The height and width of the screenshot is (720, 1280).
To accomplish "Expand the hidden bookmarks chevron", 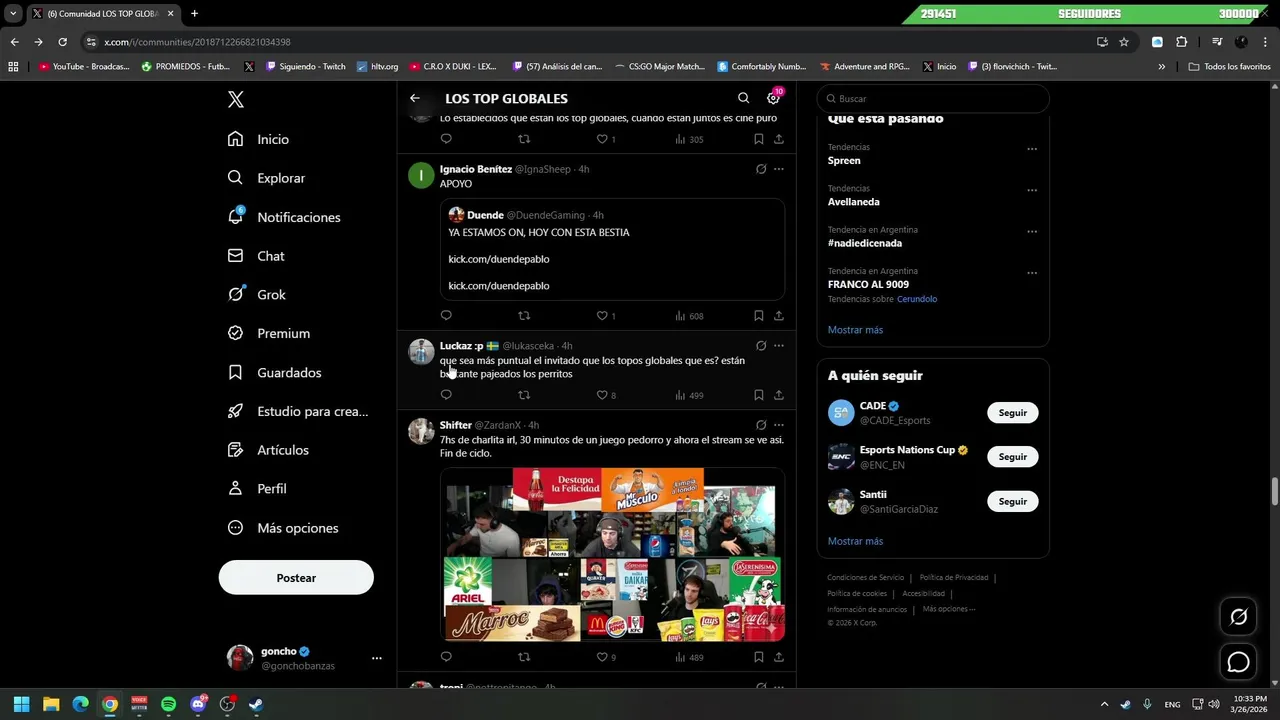I will click(x=1161, y=67).
